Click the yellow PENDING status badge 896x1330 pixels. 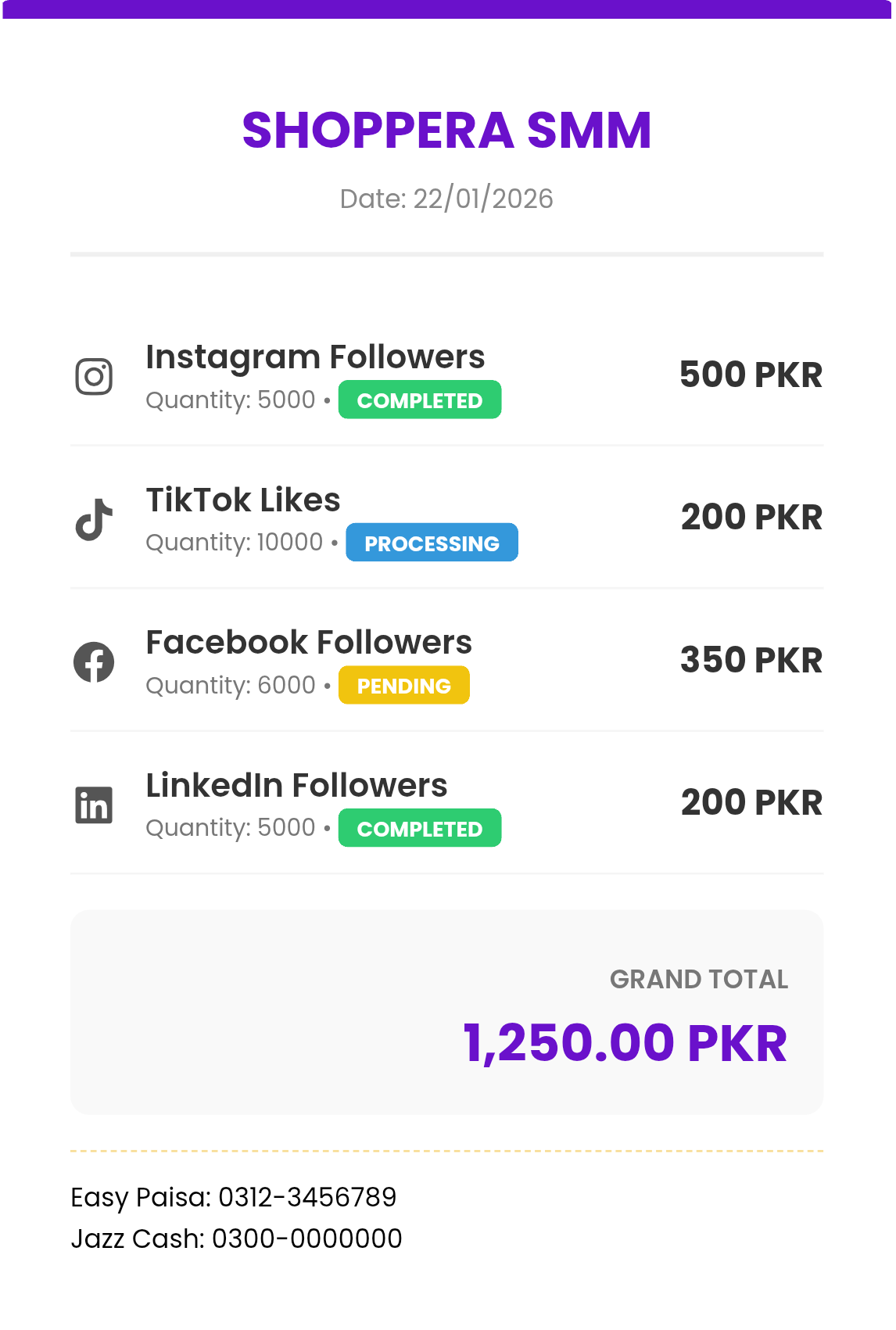[403, 686]
